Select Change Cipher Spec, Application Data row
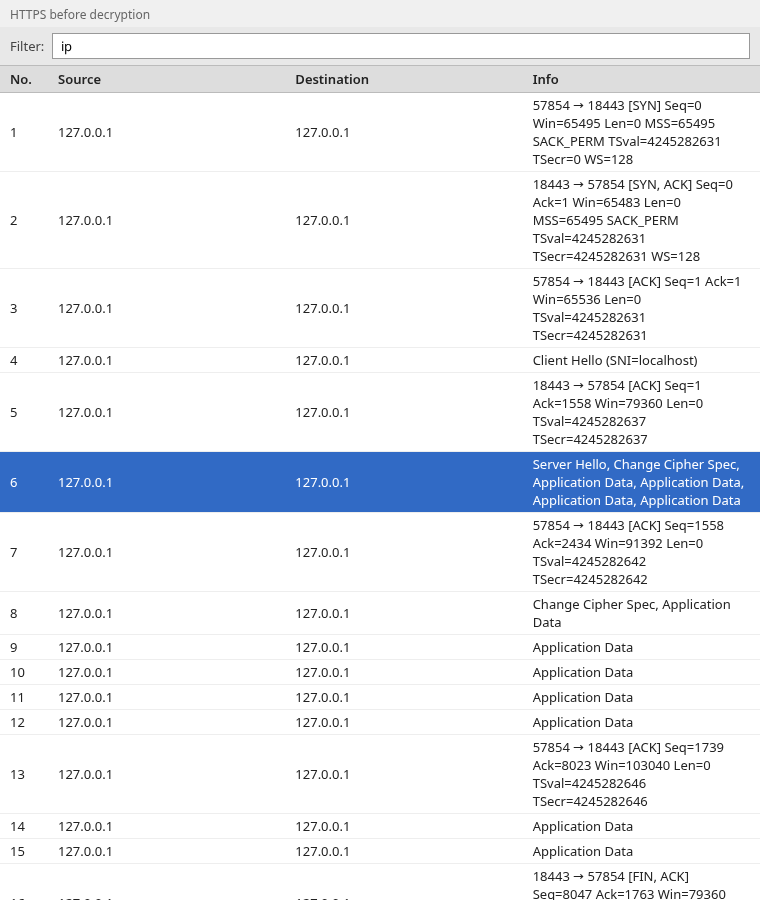This screenshot has height=900, width=760. [380, 614]
